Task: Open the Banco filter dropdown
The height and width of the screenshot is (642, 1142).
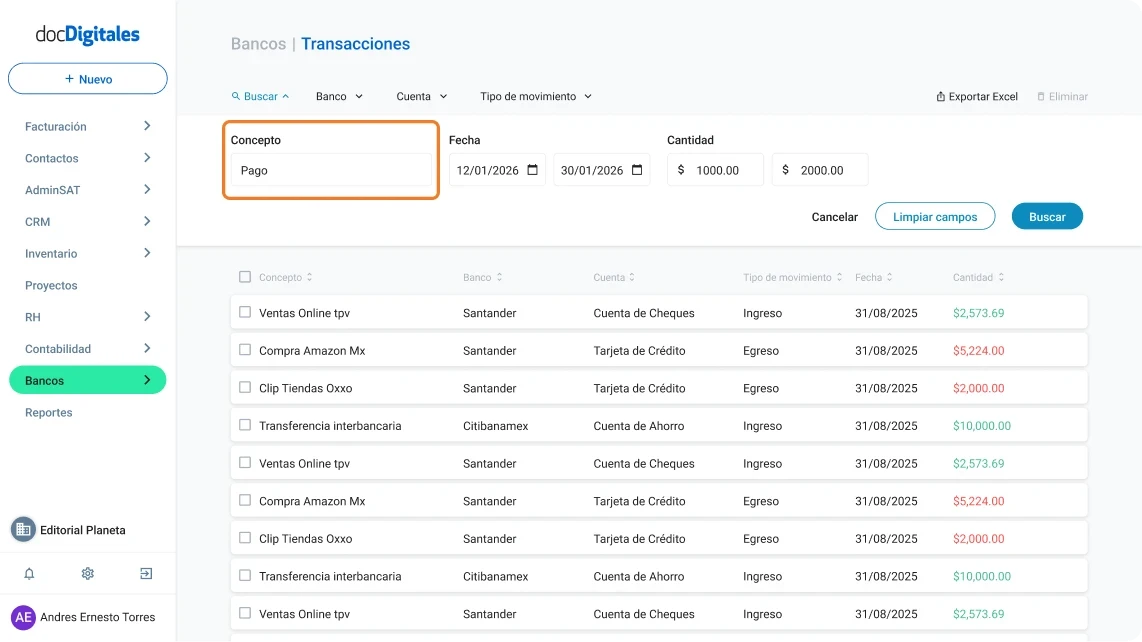Action: [x=338, y=96]
